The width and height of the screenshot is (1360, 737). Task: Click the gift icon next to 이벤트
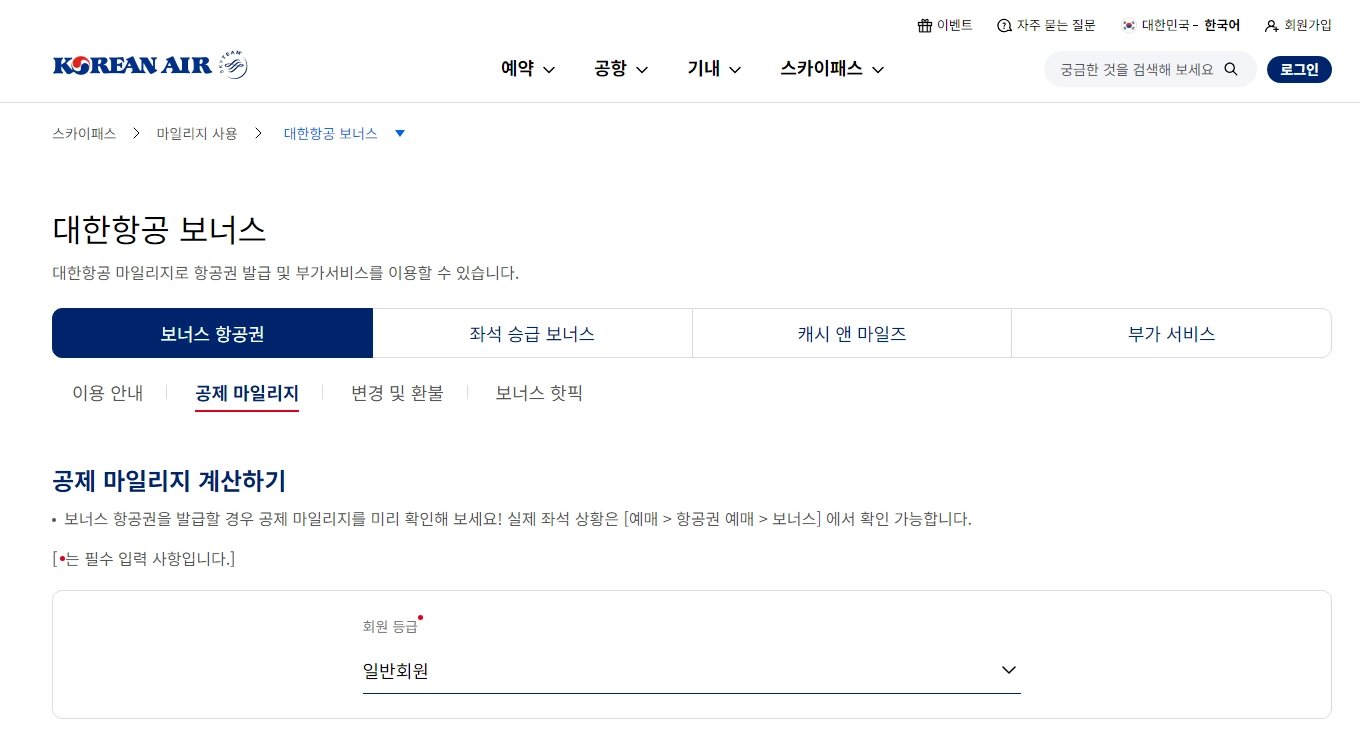tap(923, 25)
